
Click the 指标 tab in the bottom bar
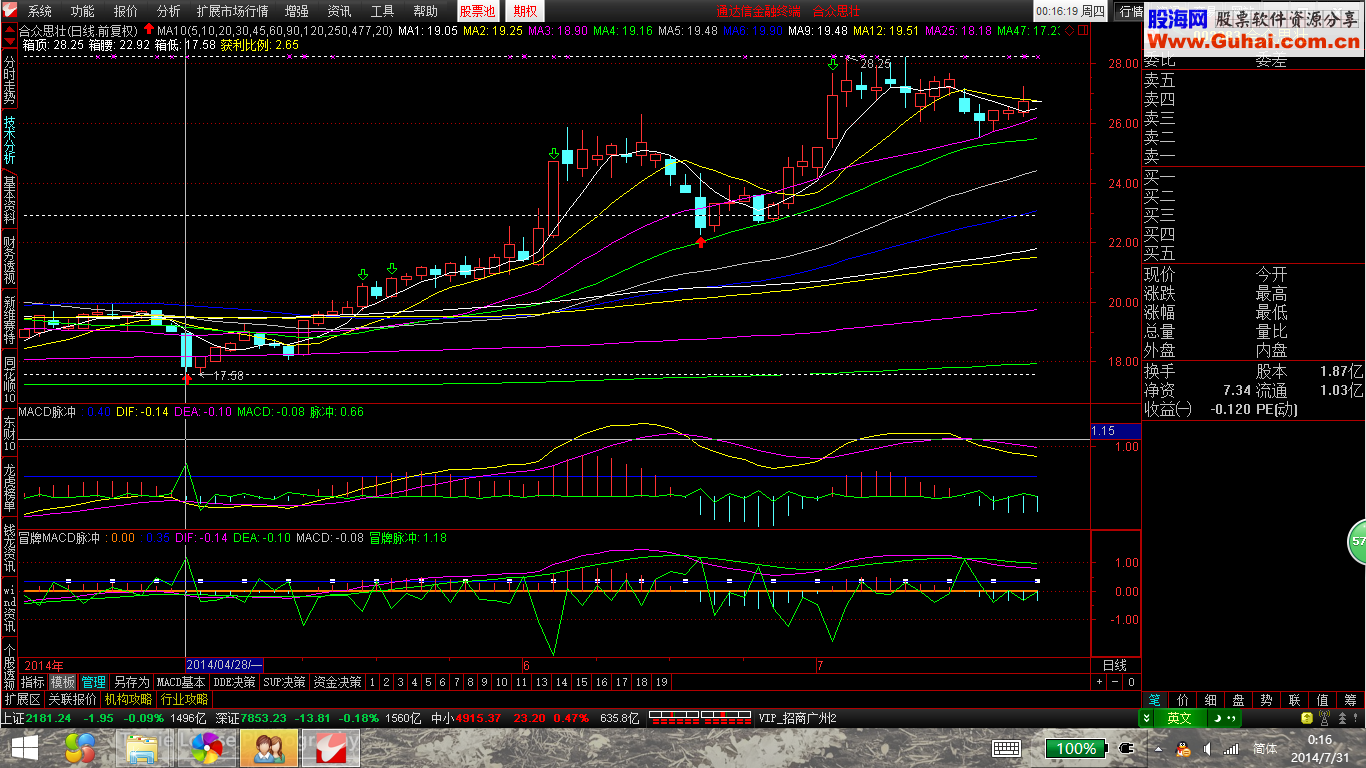(33, 682)
